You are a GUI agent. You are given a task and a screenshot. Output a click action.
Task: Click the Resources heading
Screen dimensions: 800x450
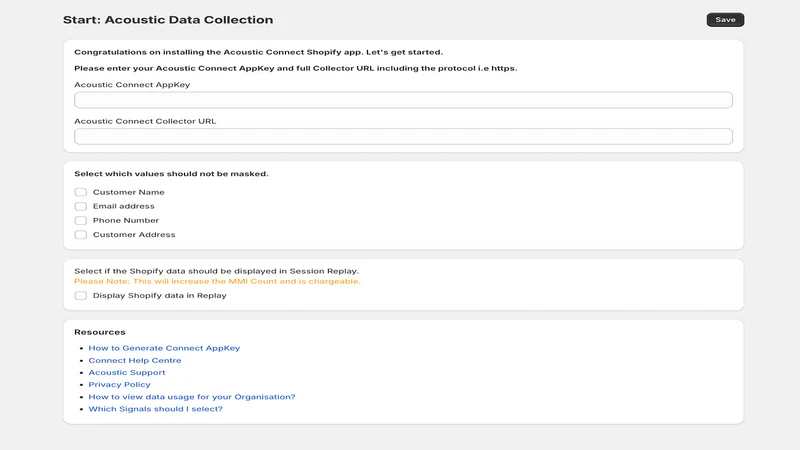99,332
